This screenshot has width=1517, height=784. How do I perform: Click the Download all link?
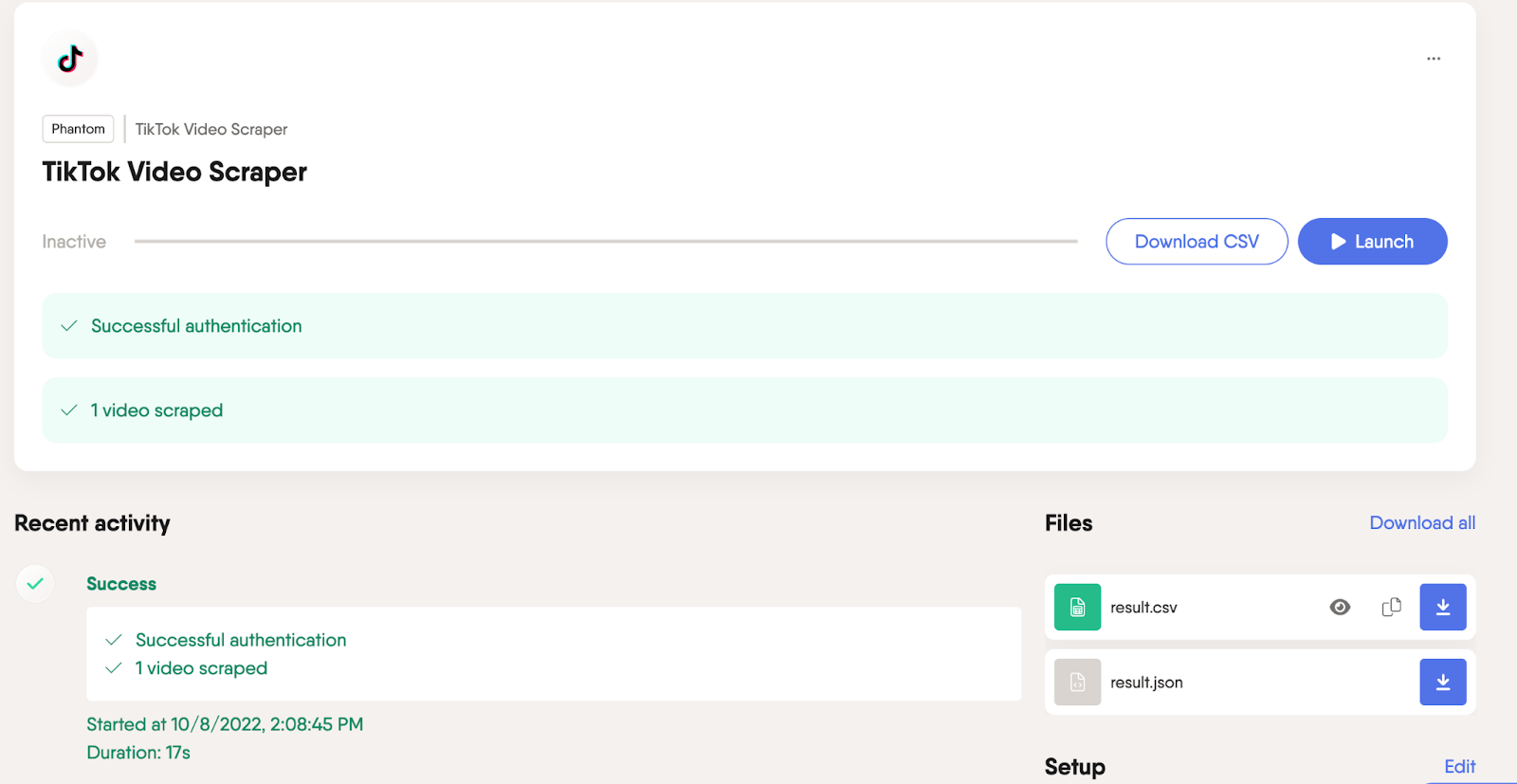(1422, 523)
